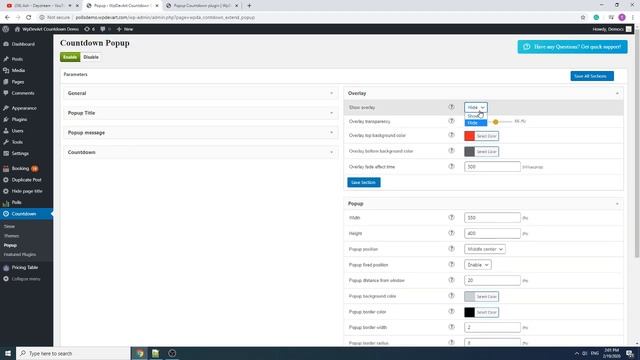The width and height of the screenshot is (640, 360).
Task: Click the Windows taskbar search box
Action: point(73,353)
